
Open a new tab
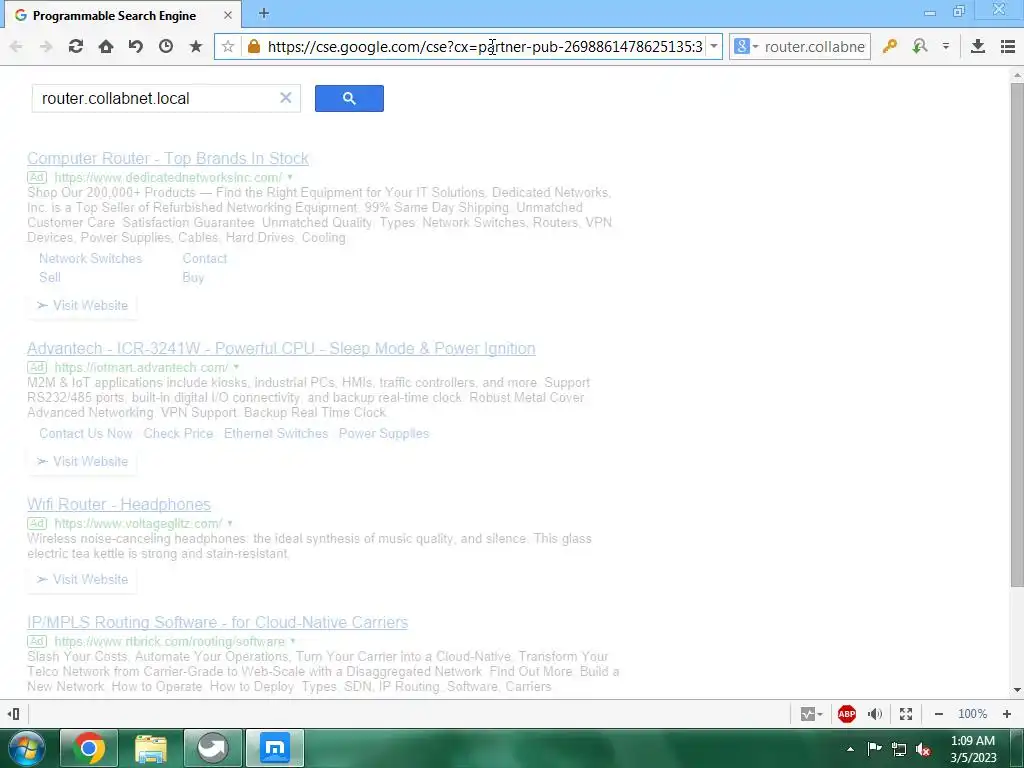coord(264,13)
